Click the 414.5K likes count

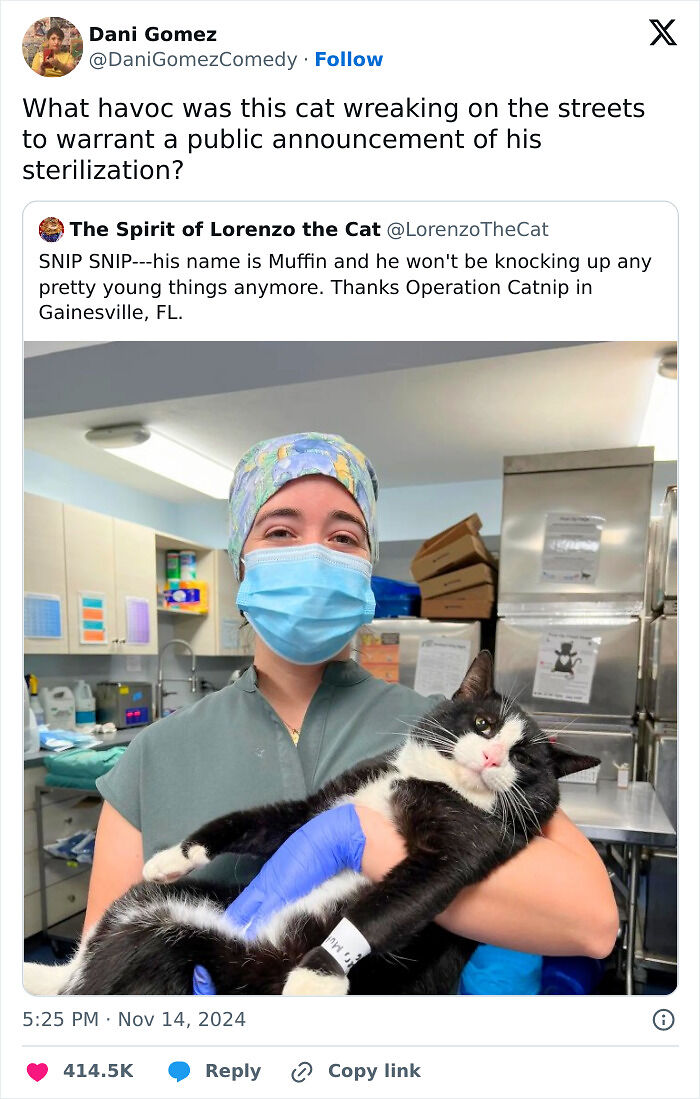(98, 1071)
